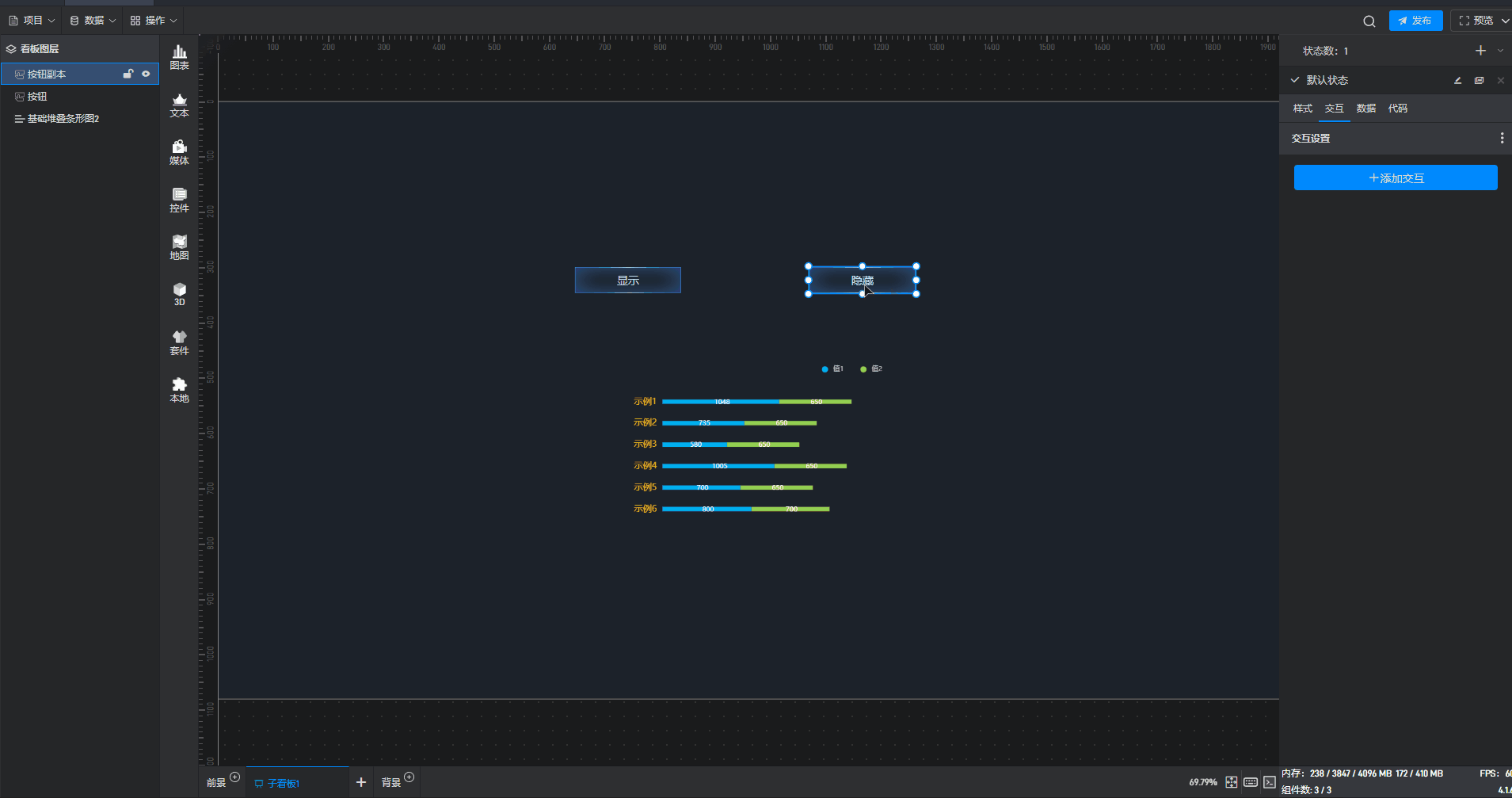
Task: Switch to the 样式 tab
Action: coord(1303,109)
